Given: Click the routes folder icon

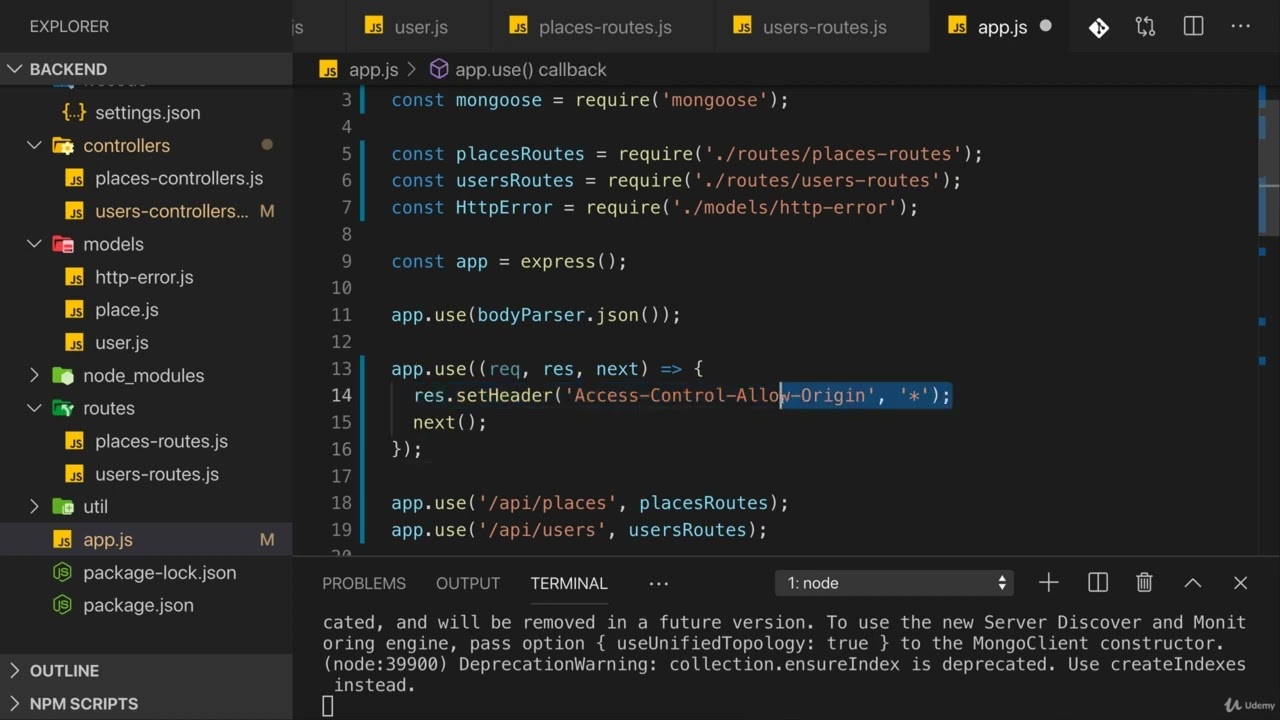Looking at the screenshot, I should (63, 408).
